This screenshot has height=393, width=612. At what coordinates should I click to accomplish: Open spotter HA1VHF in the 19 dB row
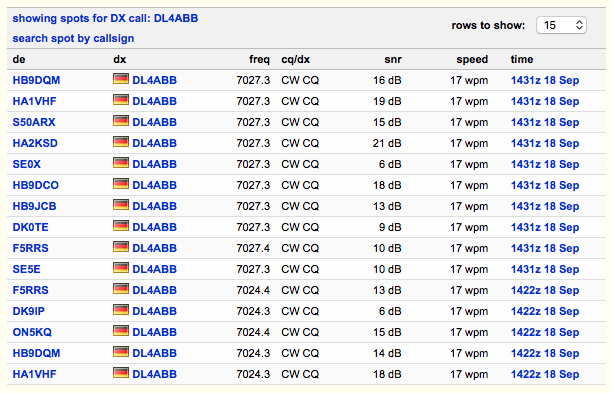(34, 101)
